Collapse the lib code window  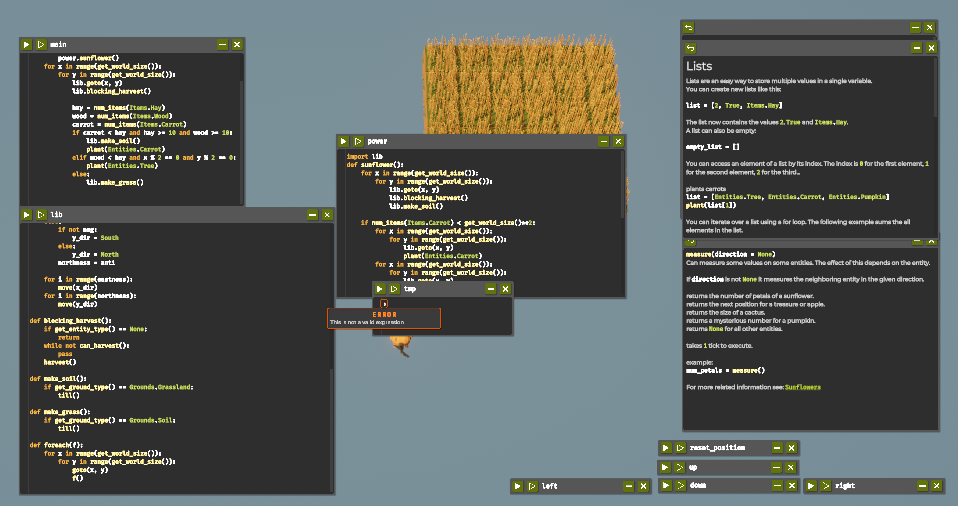(x=312, y=215)
